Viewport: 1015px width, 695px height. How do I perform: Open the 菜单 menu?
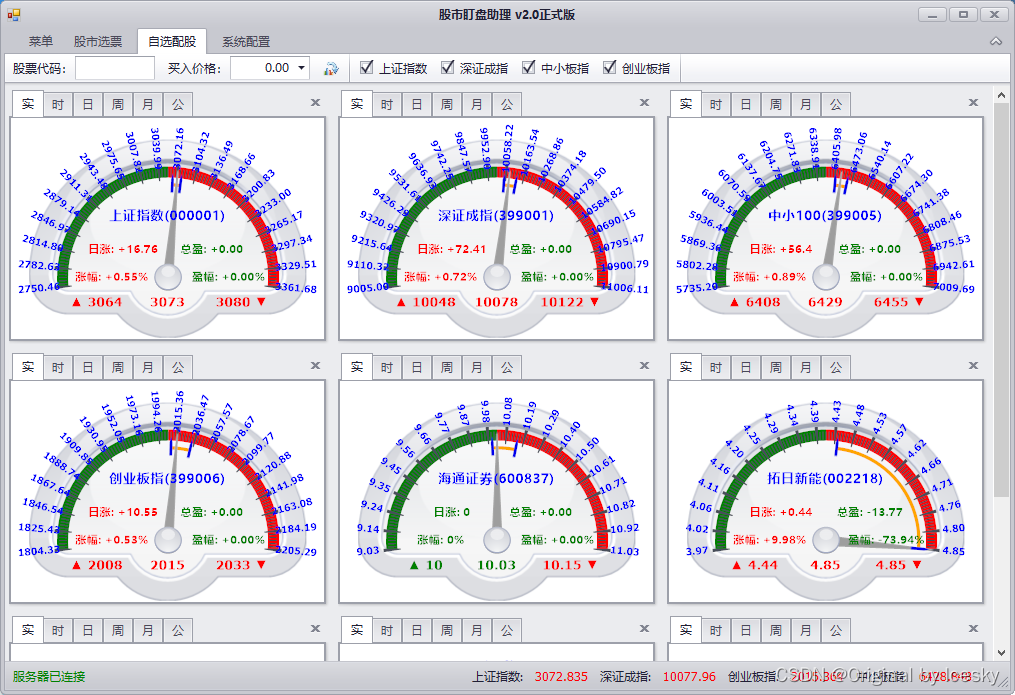coord(41,41)
